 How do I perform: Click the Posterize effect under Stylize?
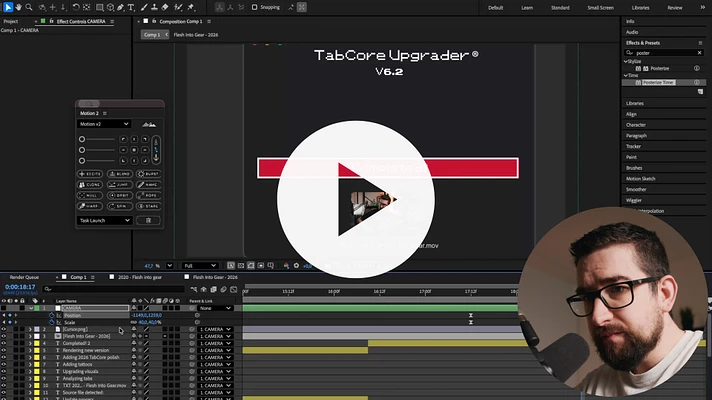659,69
